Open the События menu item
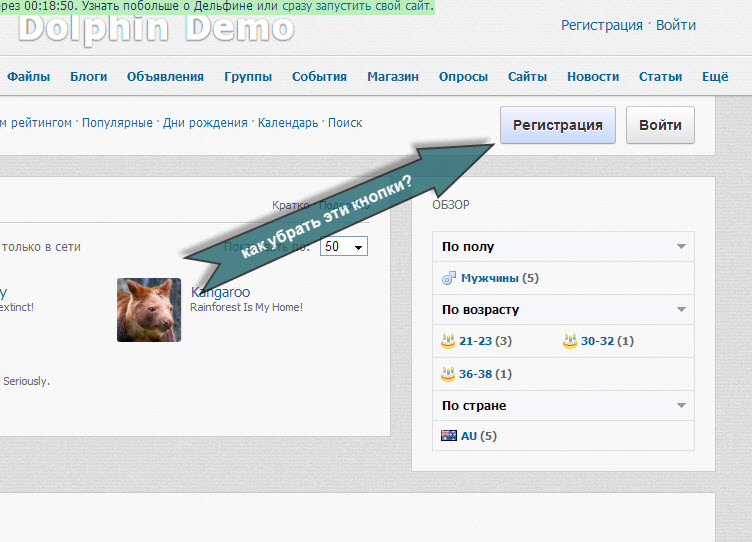Image resolution: width=752 pixels, height=542 pixels. [x=319, y=77]
